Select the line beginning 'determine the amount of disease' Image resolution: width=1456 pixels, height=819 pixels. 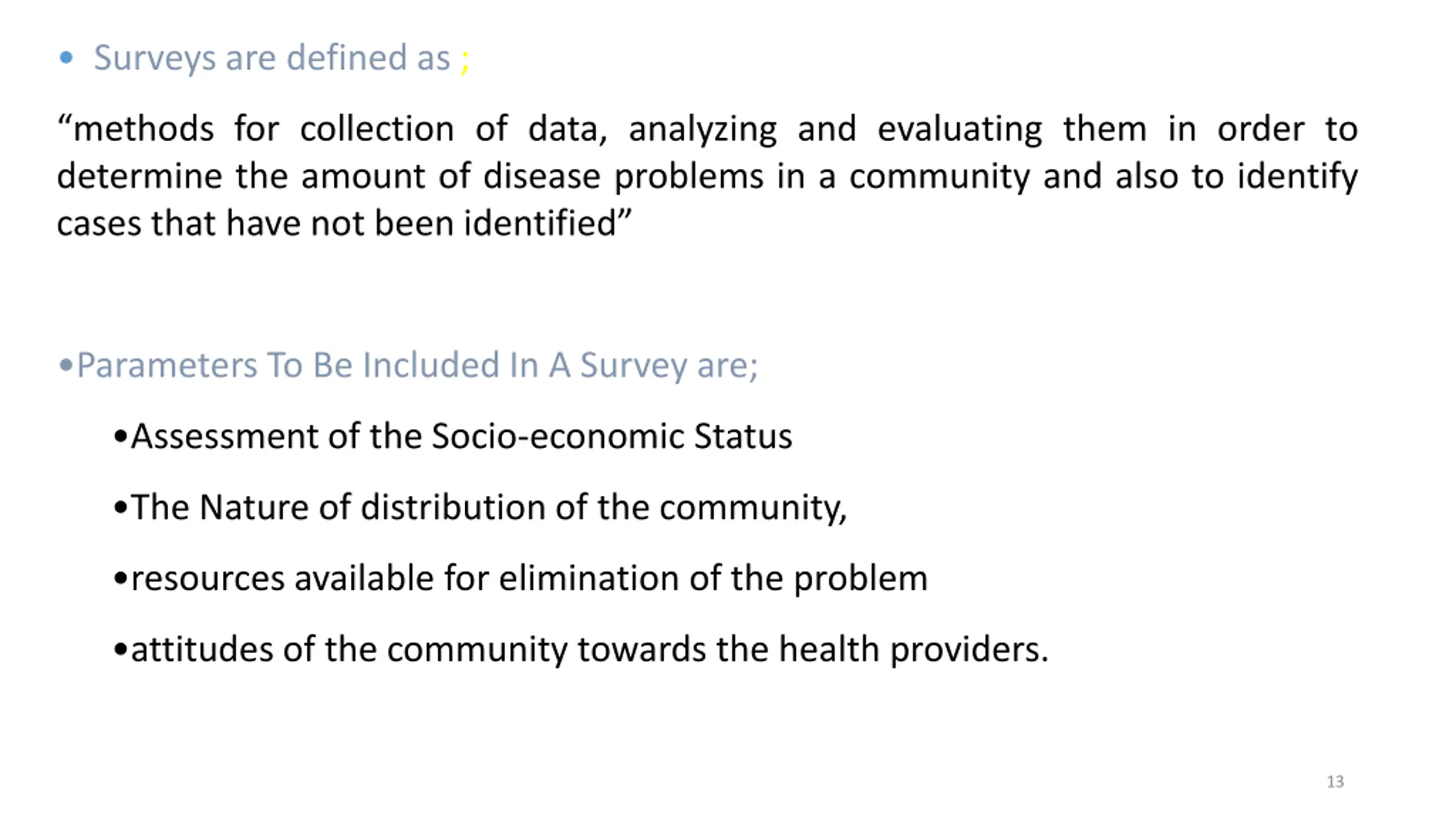pos(708,176)
